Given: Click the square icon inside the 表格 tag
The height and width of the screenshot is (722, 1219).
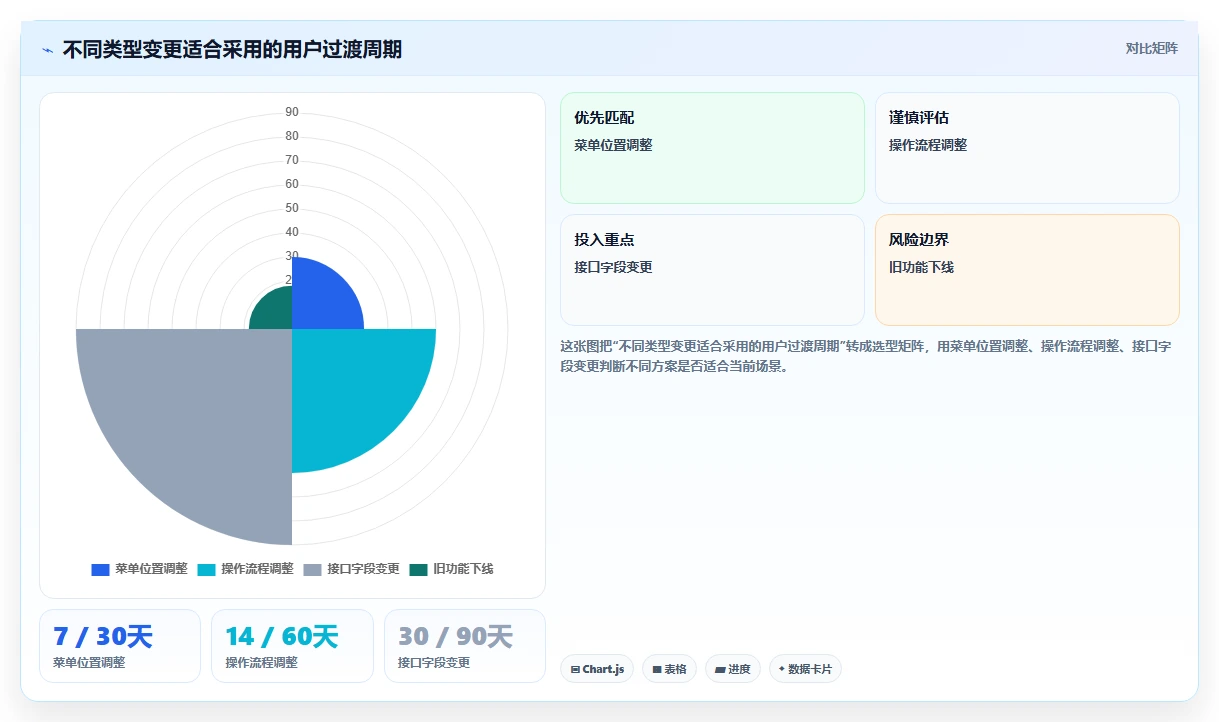Looking at the screenshot, I should [657, 669].
